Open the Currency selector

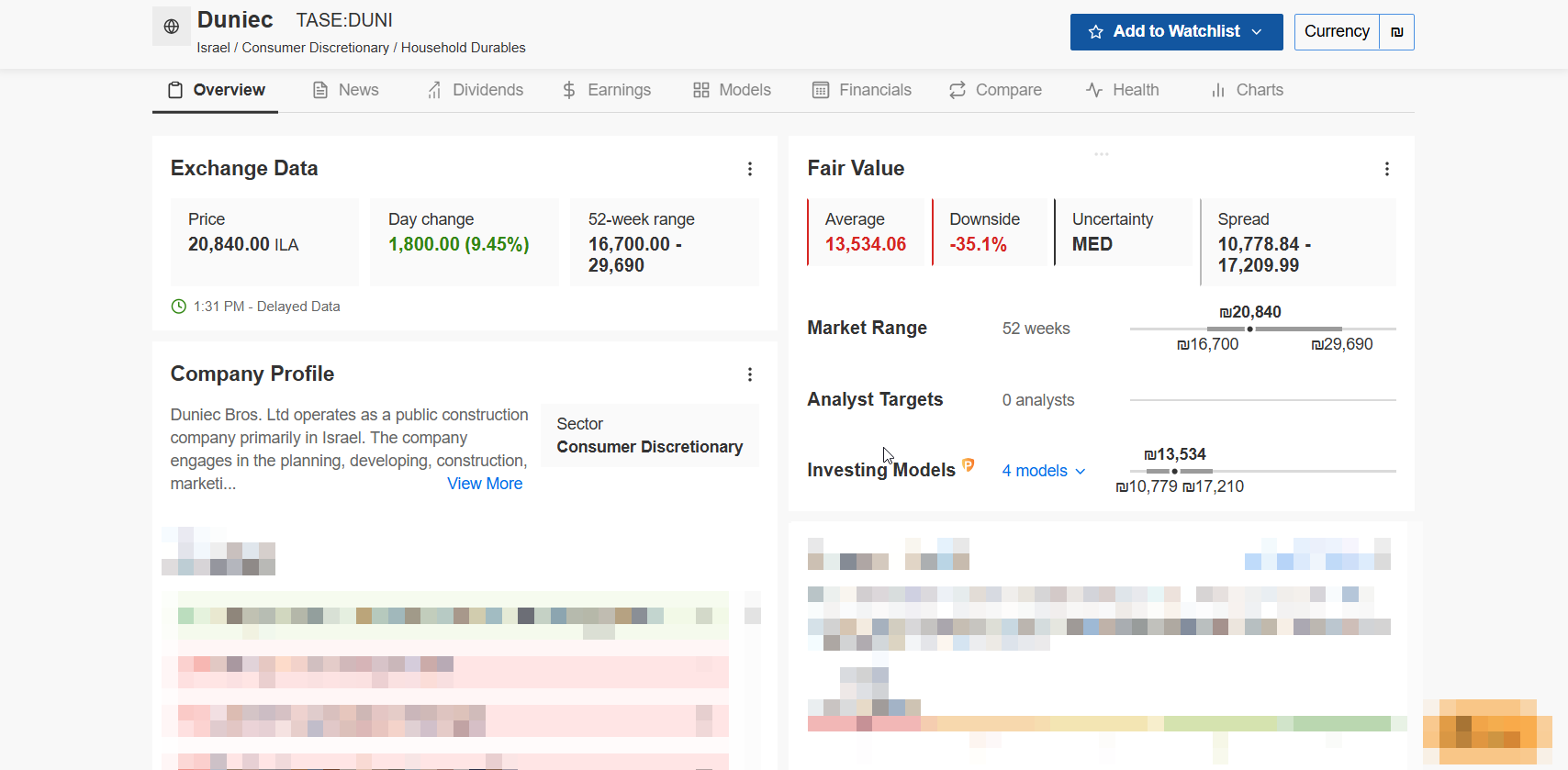1337,32
